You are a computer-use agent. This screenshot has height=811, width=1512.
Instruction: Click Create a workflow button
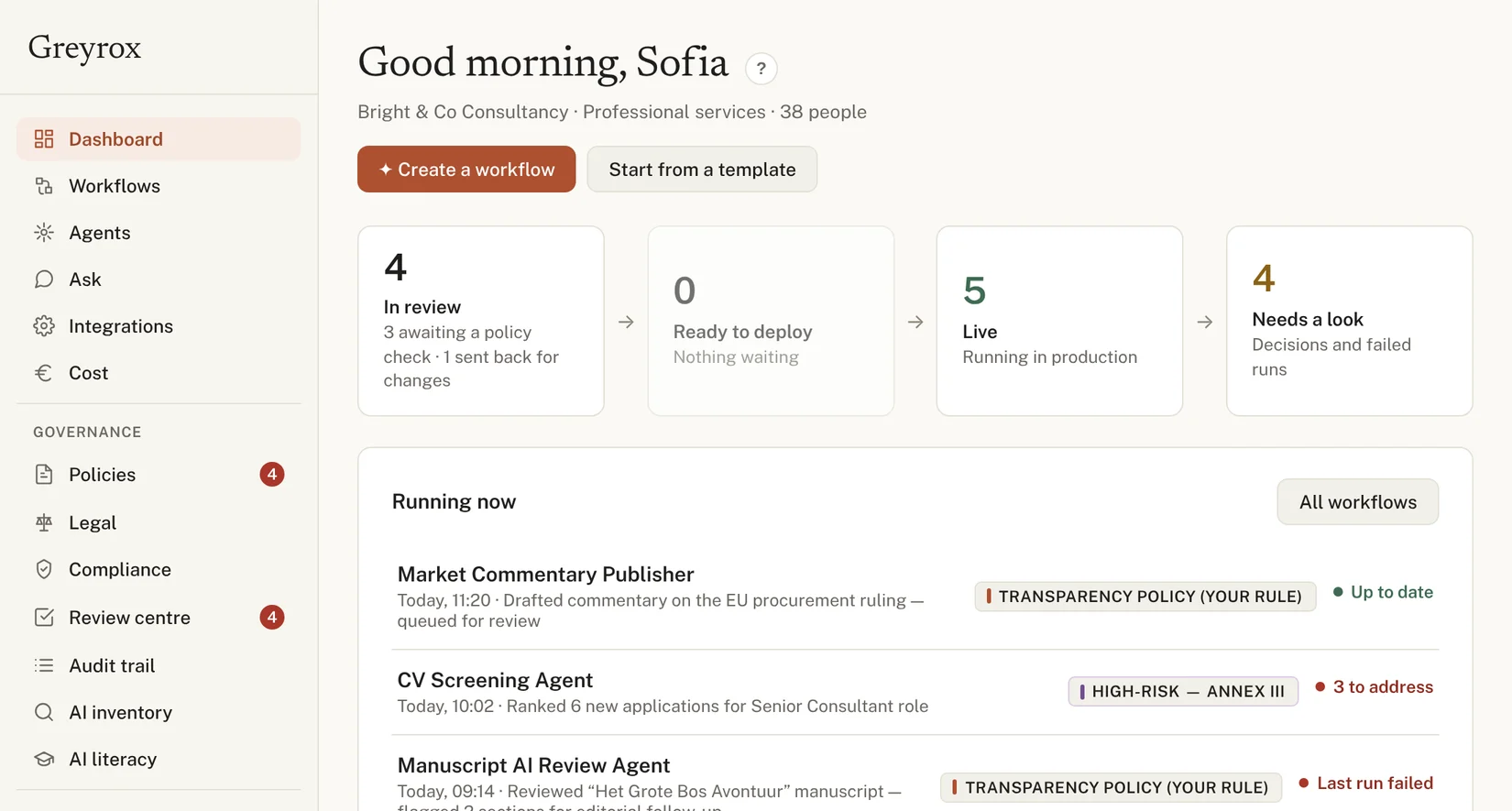(466, 170)
